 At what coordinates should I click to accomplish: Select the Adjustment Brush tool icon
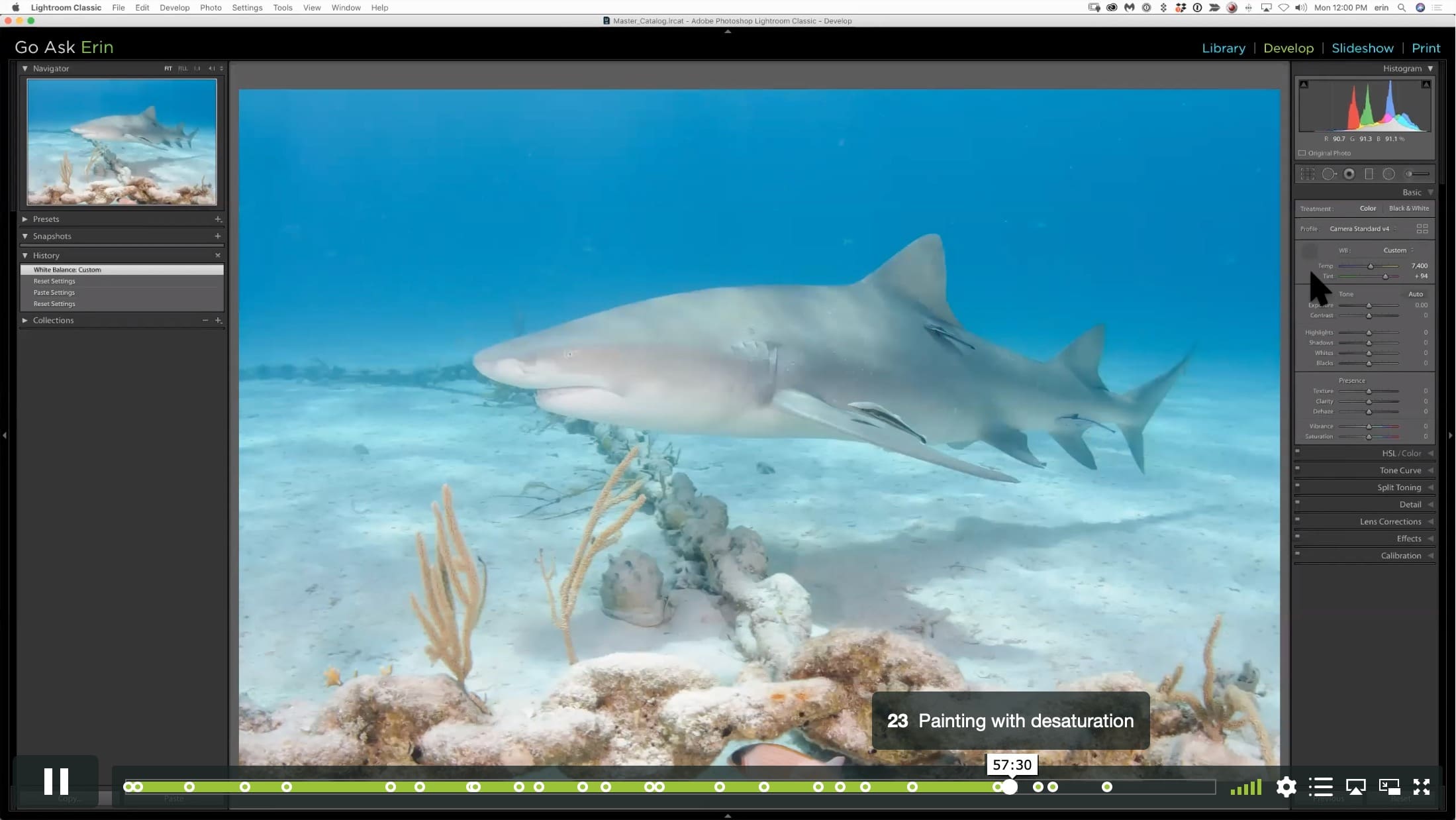pos(1417,174)
